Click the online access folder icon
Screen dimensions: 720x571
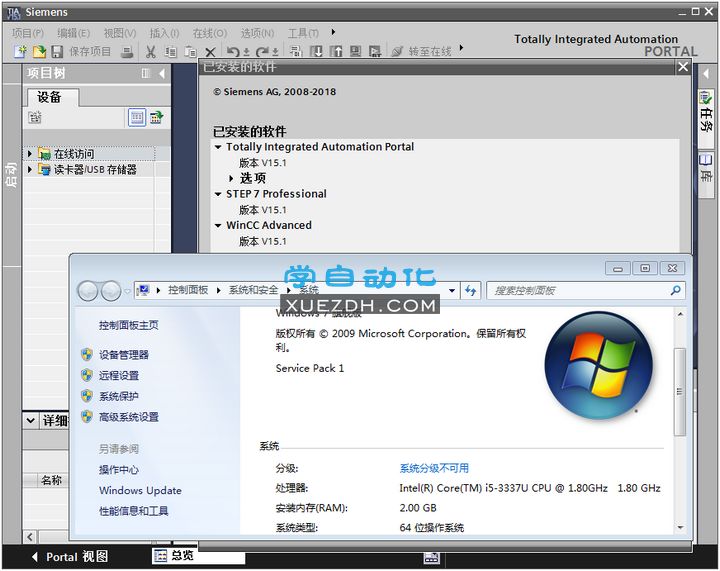click(44, 153)
